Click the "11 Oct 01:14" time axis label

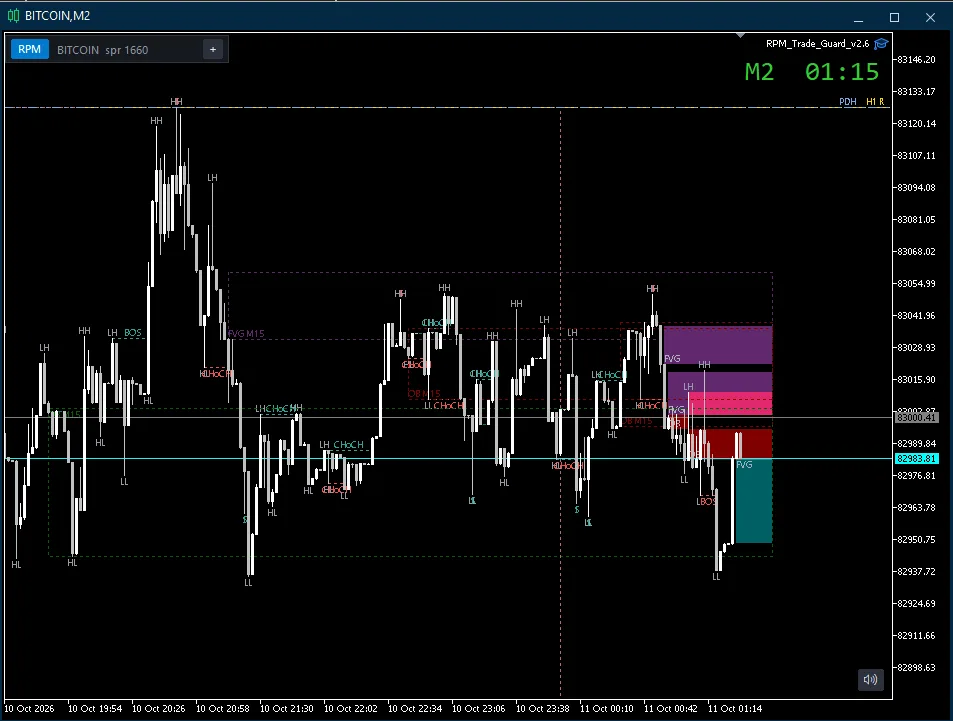[x=735, y=708]
